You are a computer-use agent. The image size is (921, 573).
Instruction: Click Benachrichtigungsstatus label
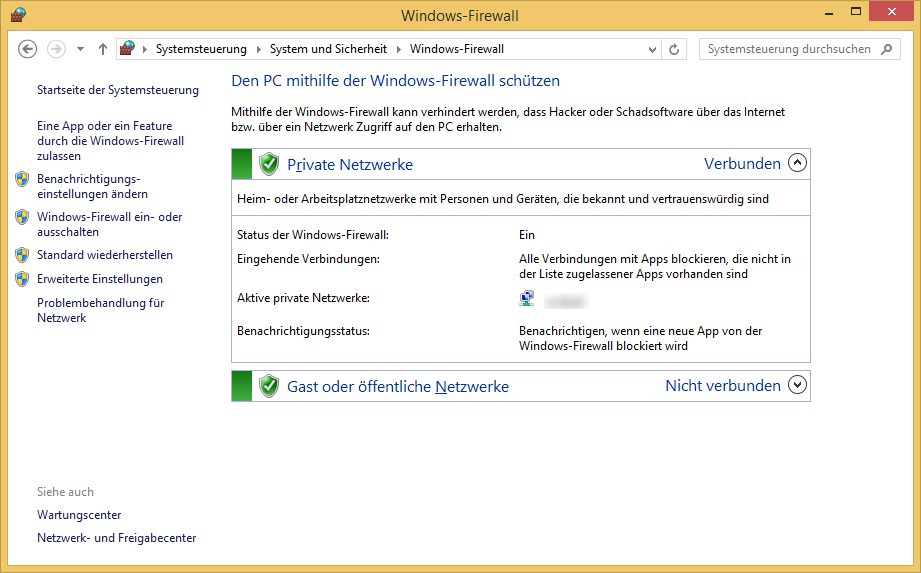pos(303,331)
